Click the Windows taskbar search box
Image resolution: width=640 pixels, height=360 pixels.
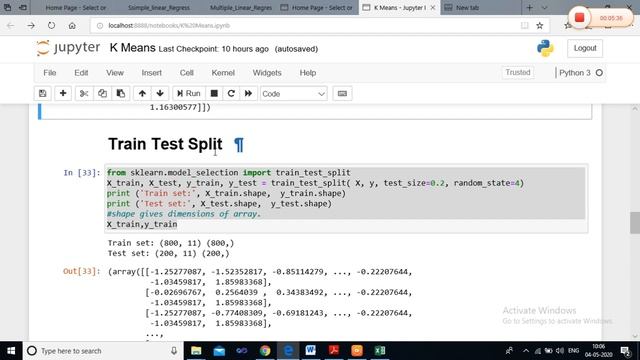point(102,351)
